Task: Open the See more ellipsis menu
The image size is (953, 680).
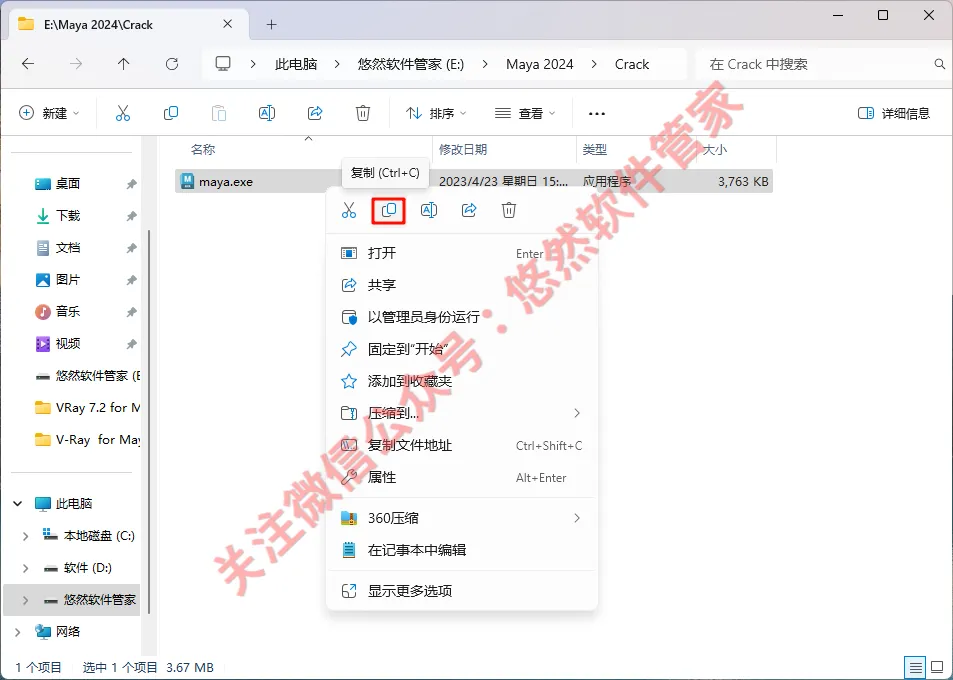Action: point(597,114)
